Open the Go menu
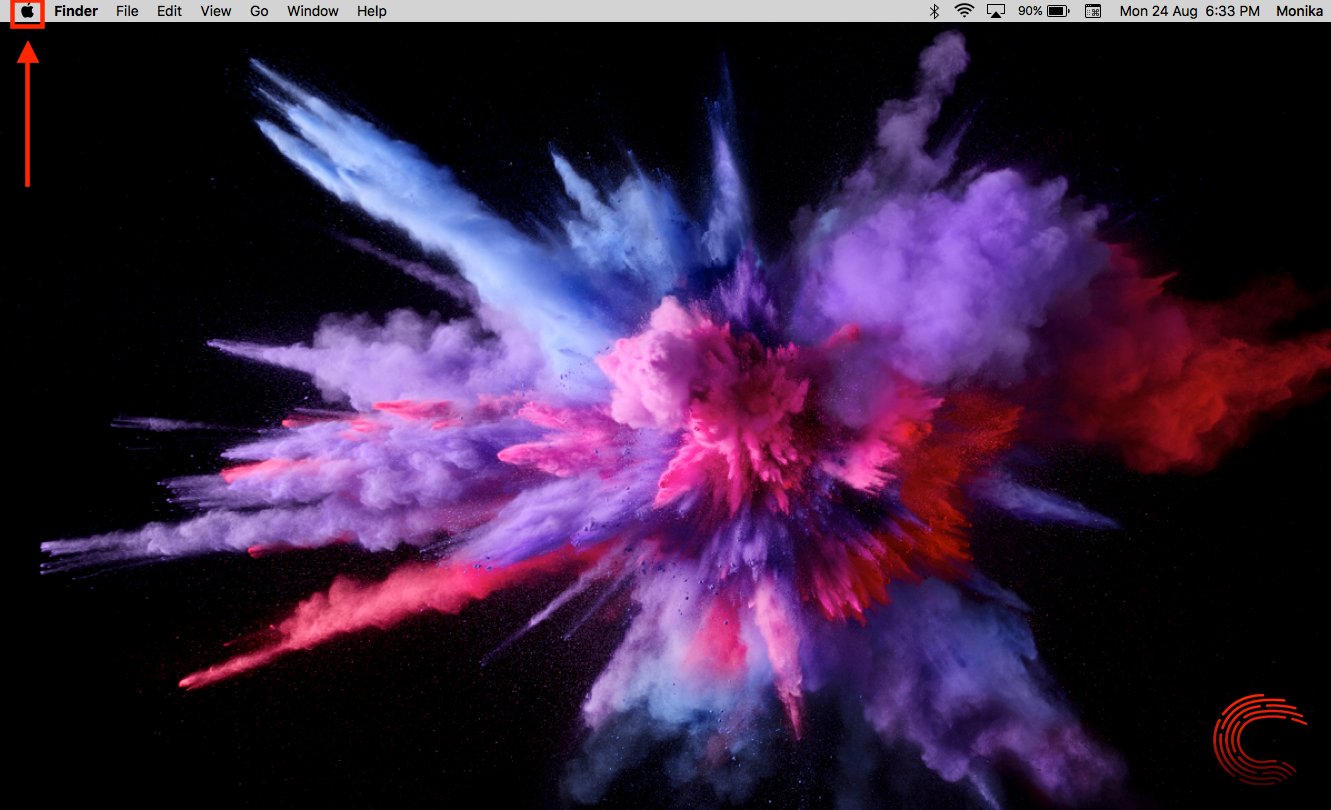This screenshot has width=1331, height=810. pos(259,11)
